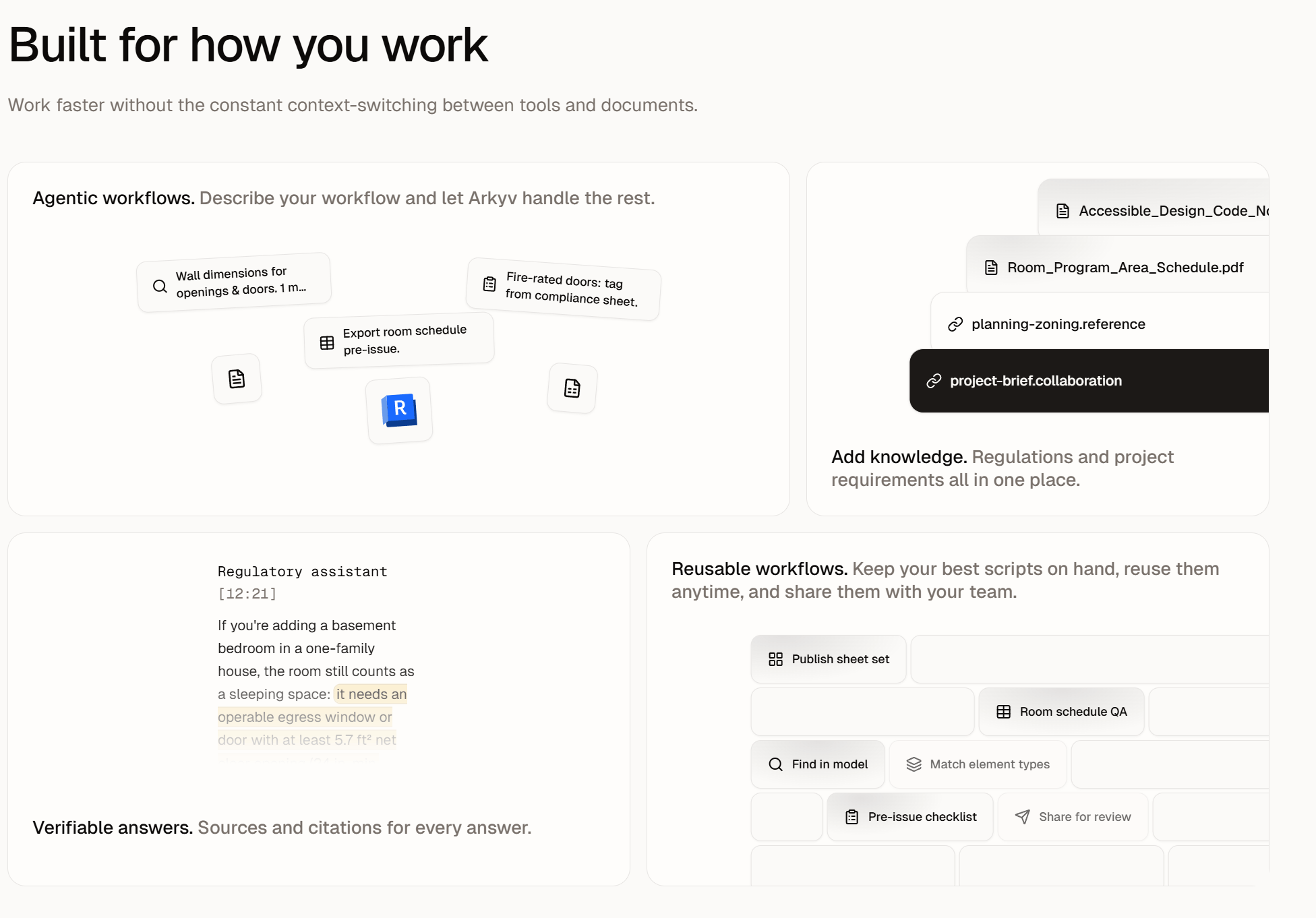Image resolution: width=1316 pixels, height=918 pixels.
Task: Click the Wall dimensions for openings prompt card
Action: 234,282
